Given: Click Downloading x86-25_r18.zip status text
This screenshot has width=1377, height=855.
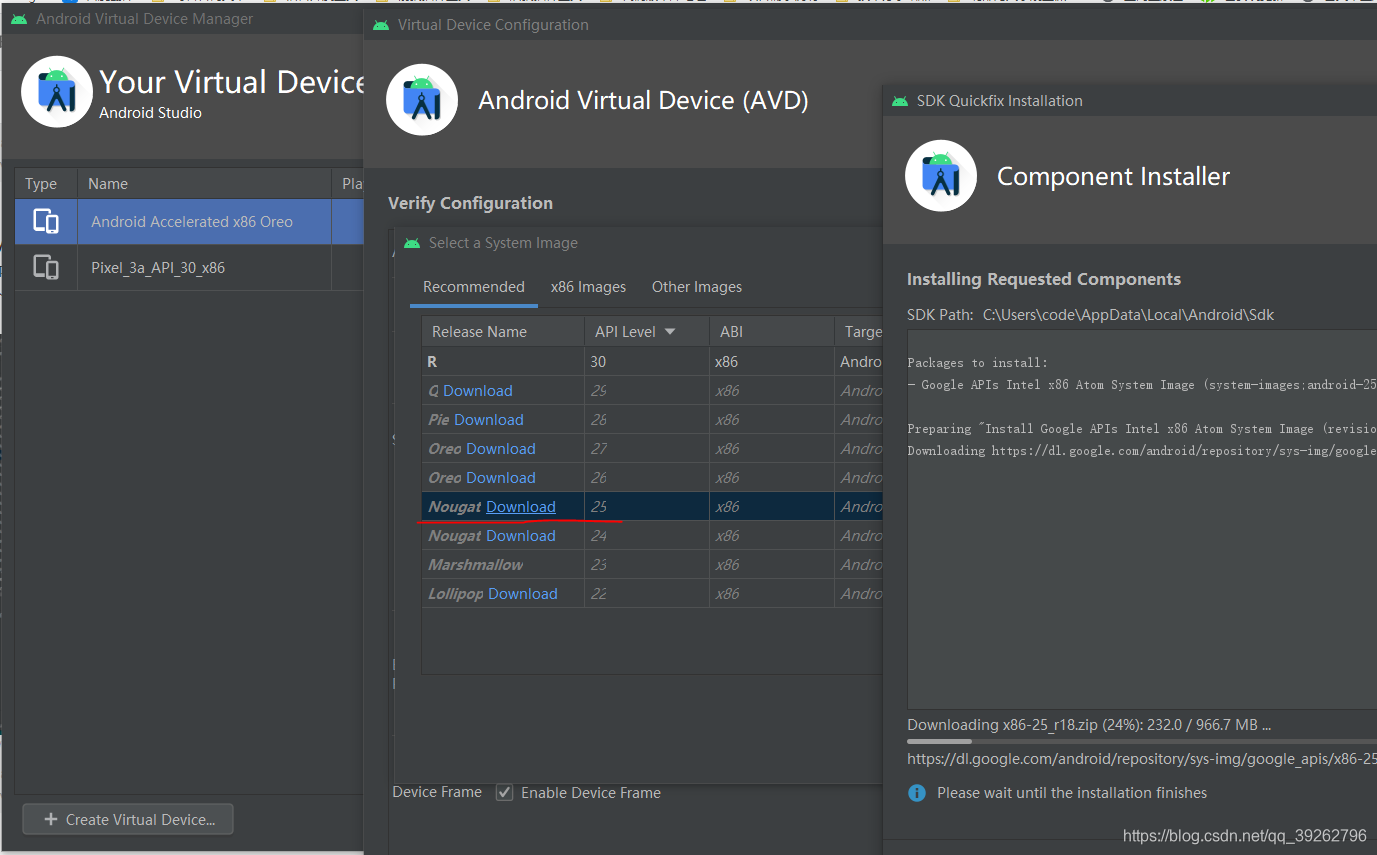Looking at the screenshot, I should click(x=1089, y=725).
